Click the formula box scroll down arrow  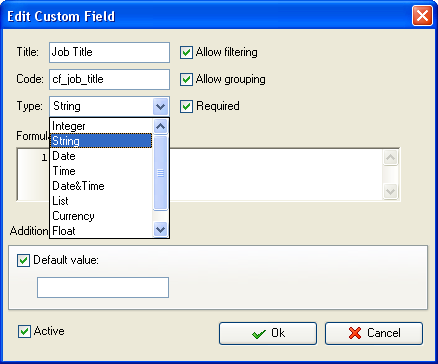pos(390,191)
